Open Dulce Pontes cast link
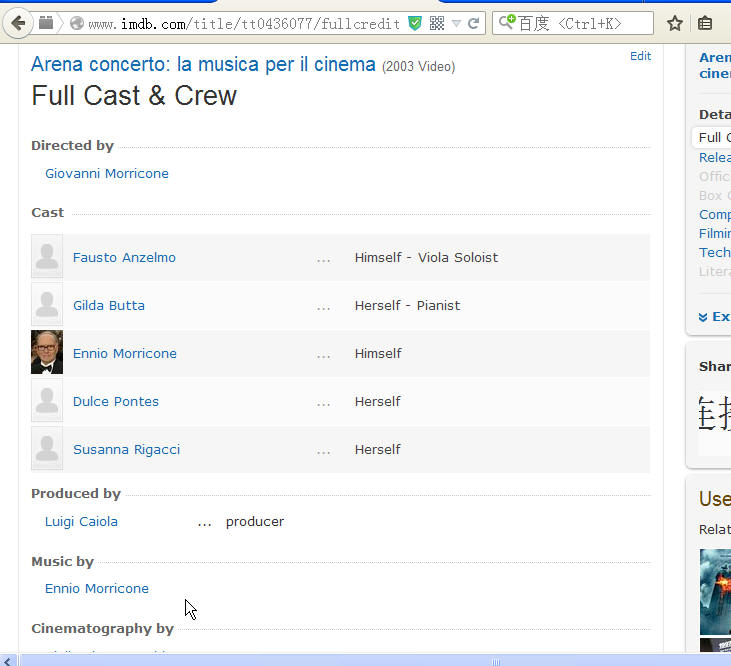 tap(116, 401)
